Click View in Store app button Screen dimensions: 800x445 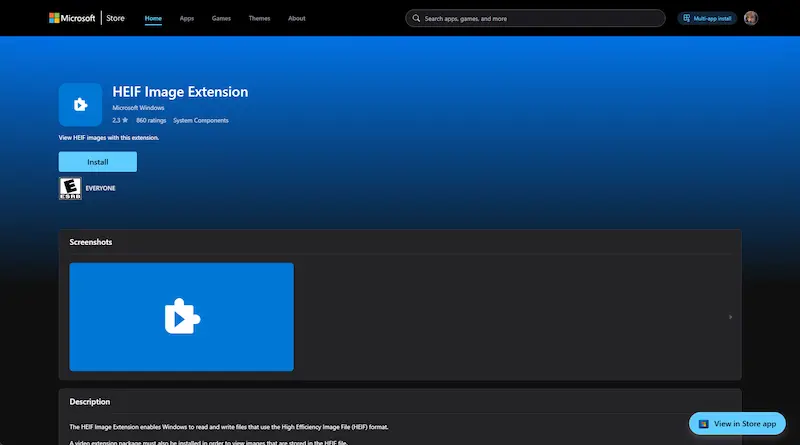click(x=737, y=424)
